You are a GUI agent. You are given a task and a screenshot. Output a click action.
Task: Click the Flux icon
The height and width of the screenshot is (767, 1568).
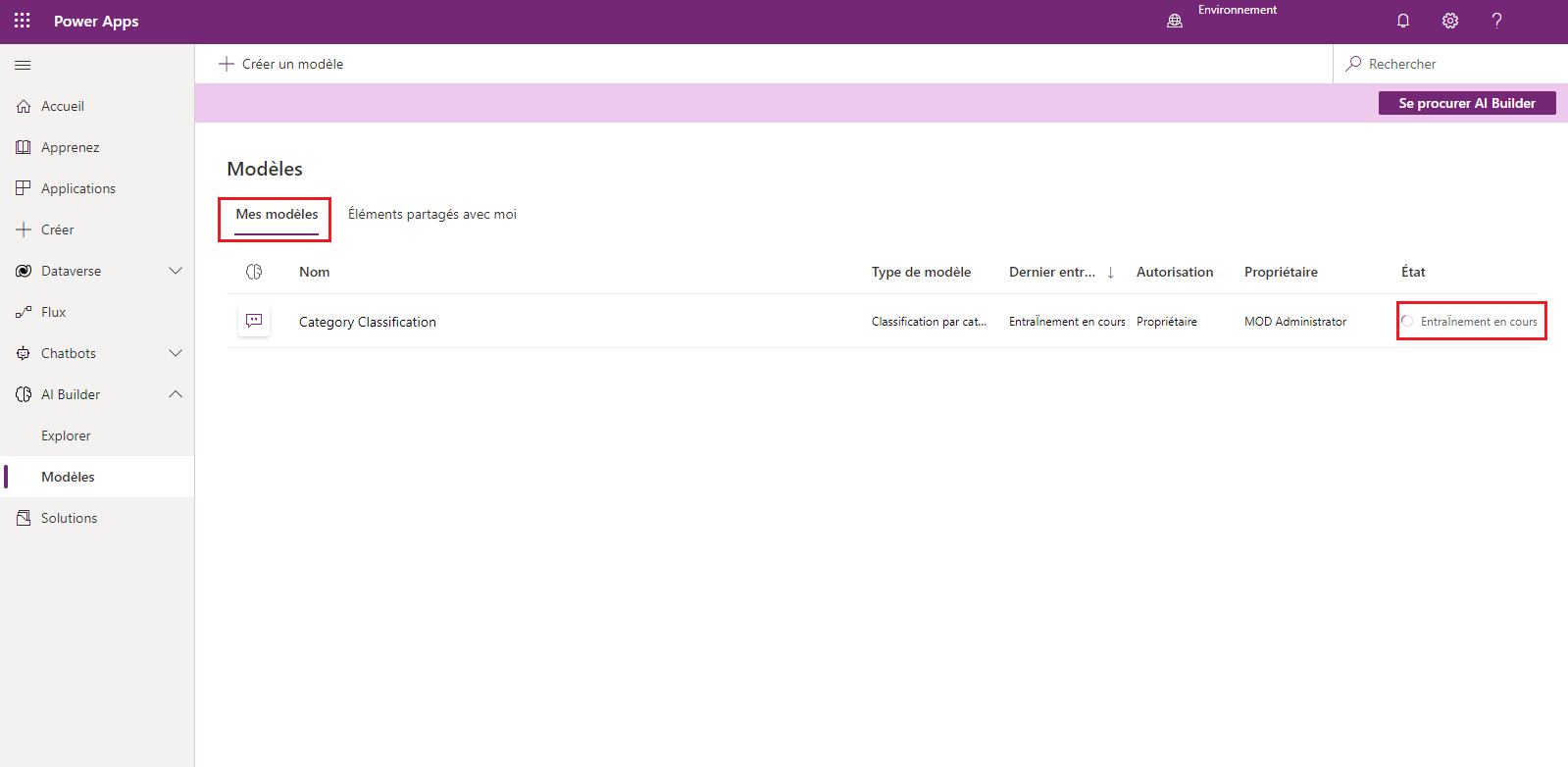point(24,312)
